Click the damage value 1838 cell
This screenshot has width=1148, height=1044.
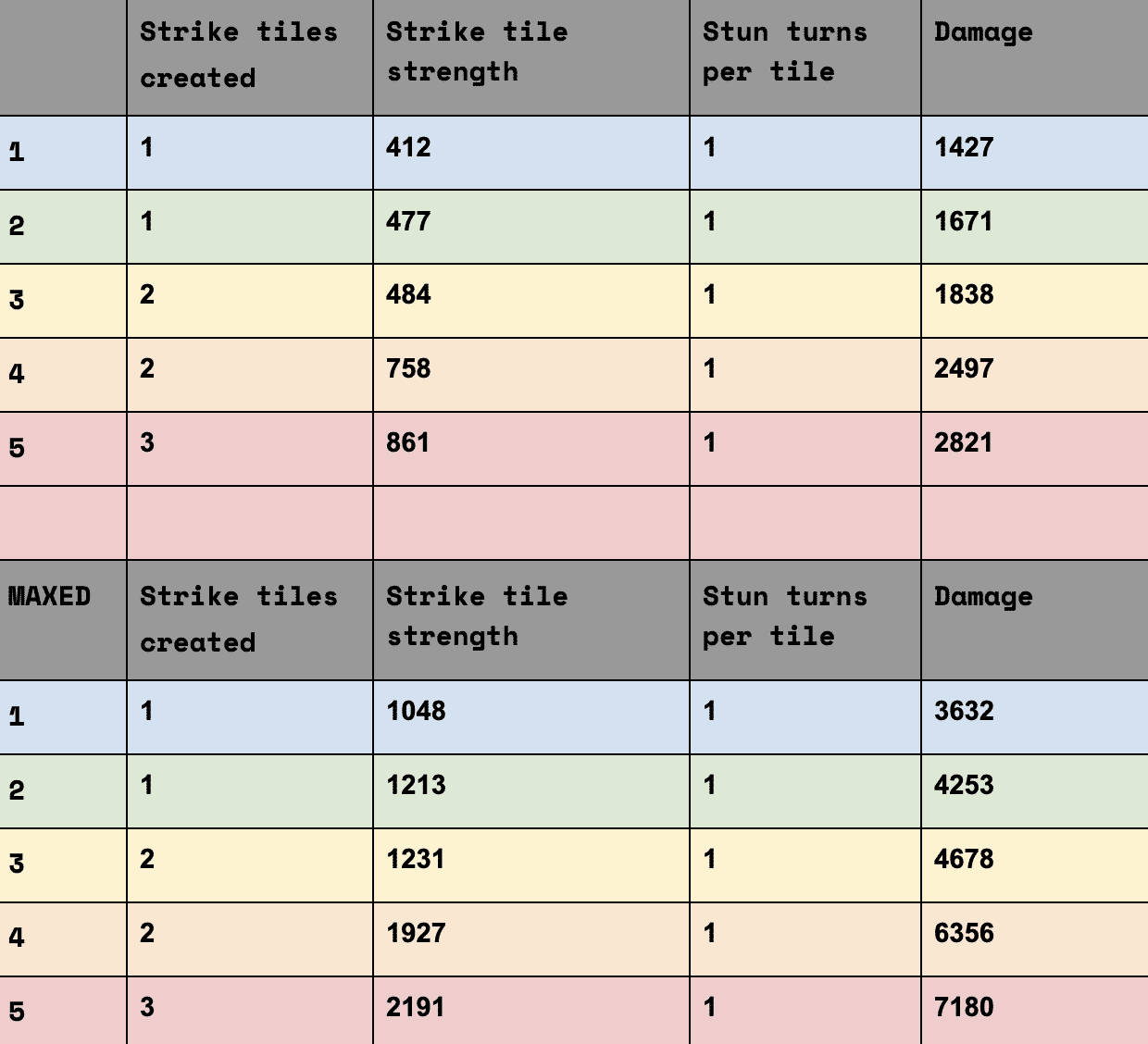pos(1035,301)
